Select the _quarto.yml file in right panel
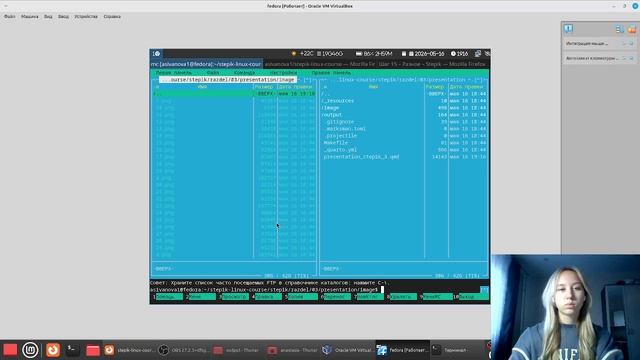640x360 pixels. tap(340, 150)
